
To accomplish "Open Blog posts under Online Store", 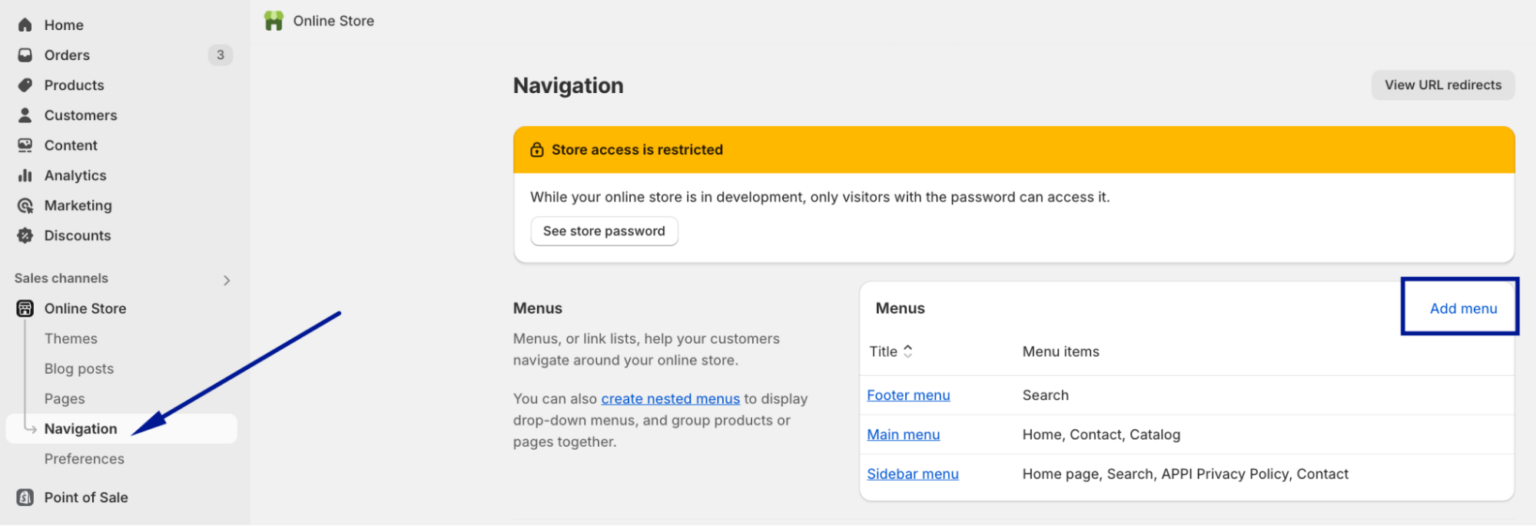I will [79, 368].
